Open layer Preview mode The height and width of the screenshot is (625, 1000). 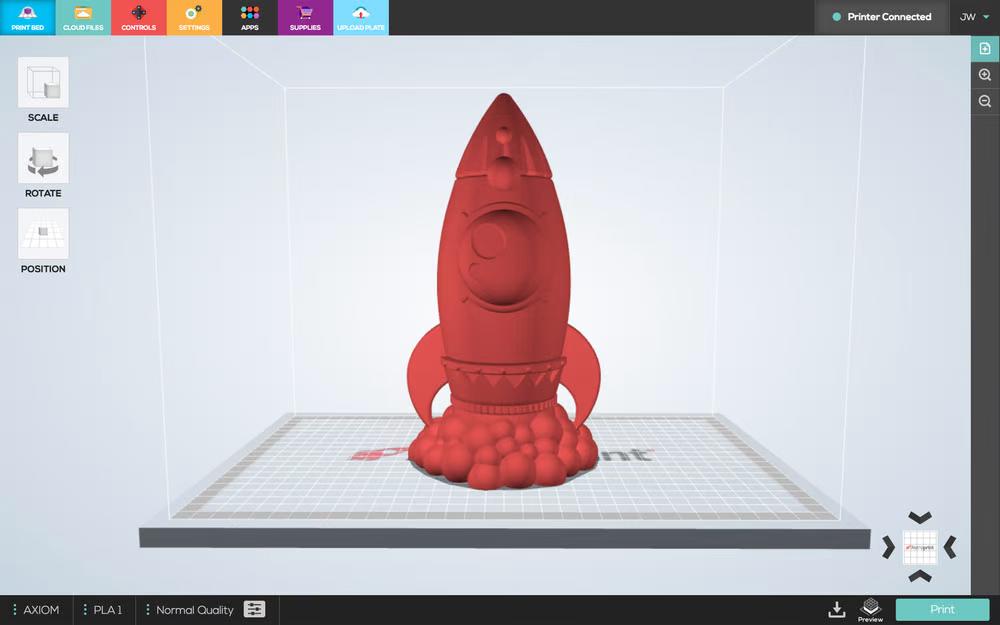tap(870, 609)
